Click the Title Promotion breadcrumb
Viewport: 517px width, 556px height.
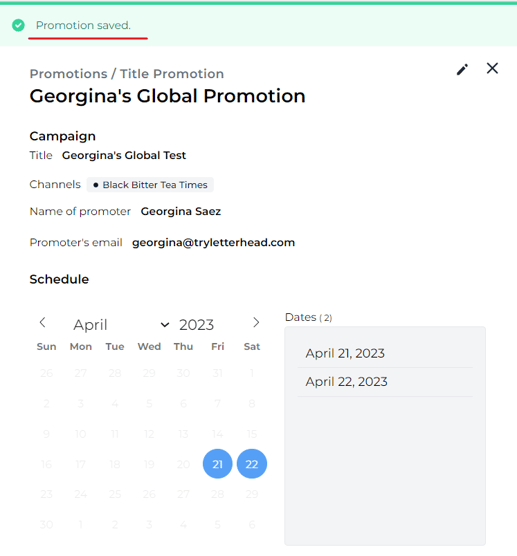[172, 74]
